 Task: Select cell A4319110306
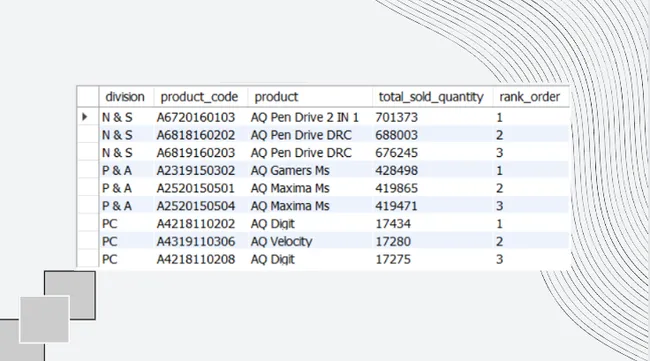click(196, 242)
